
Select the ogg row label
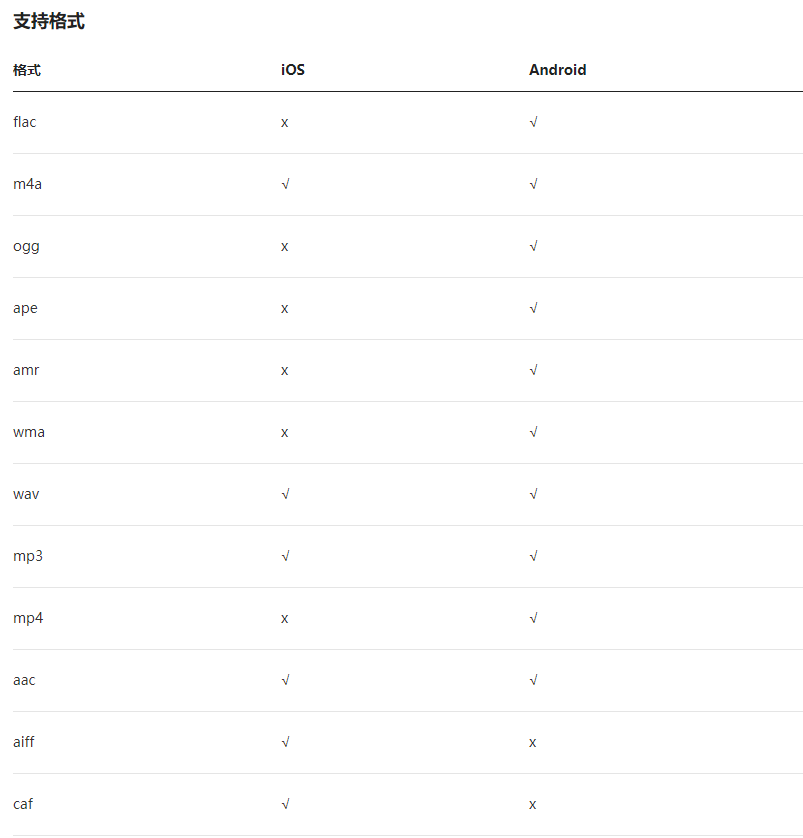pos(26,247)
